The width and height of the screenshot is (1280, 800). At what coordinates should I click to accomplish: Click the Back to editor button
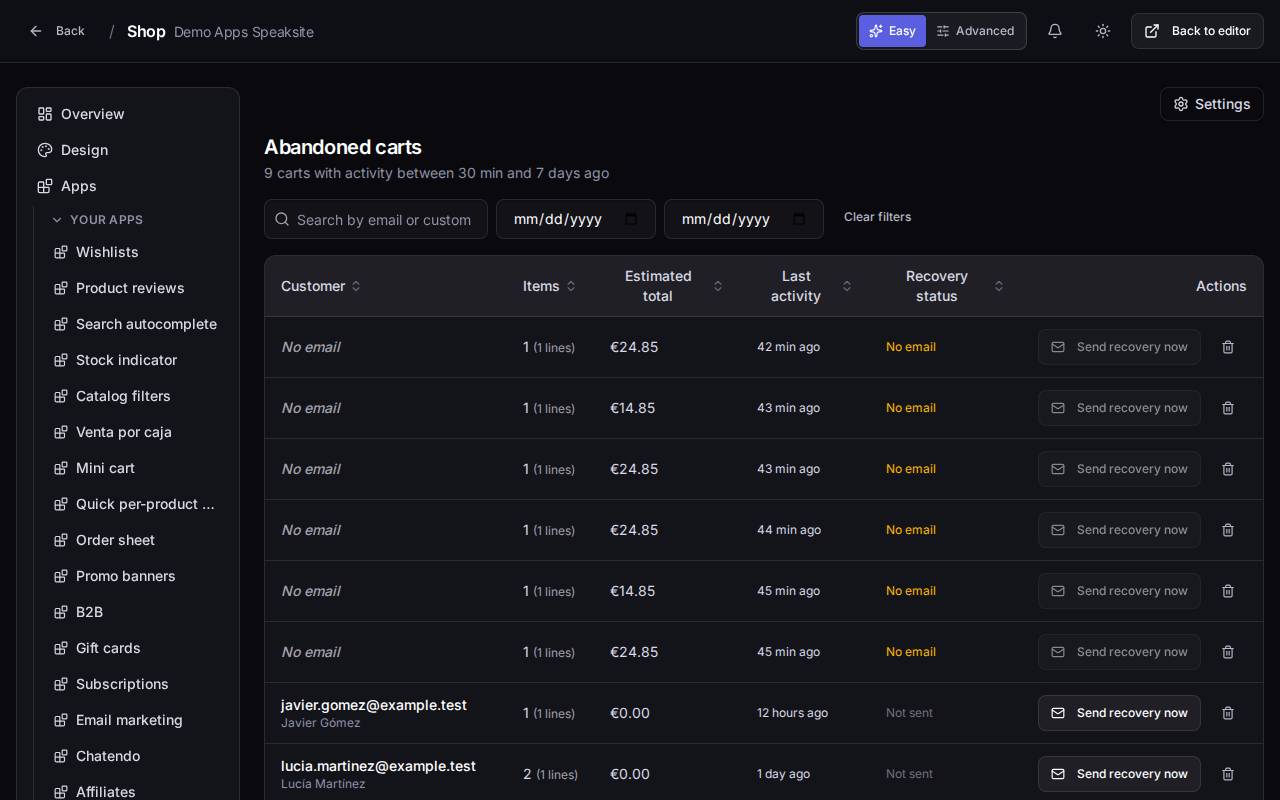point(1197,31)
